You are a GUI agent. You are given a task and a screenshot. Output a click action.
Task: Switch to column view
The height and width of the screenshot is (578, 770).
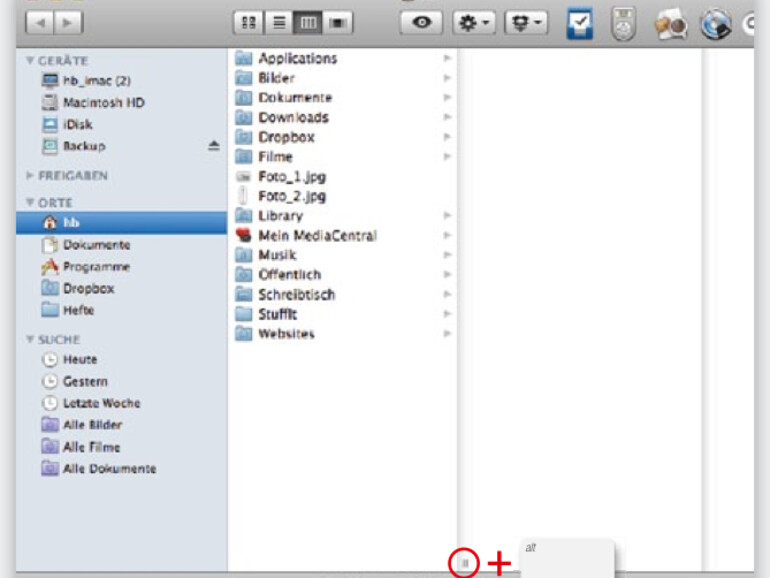[308, 23]
